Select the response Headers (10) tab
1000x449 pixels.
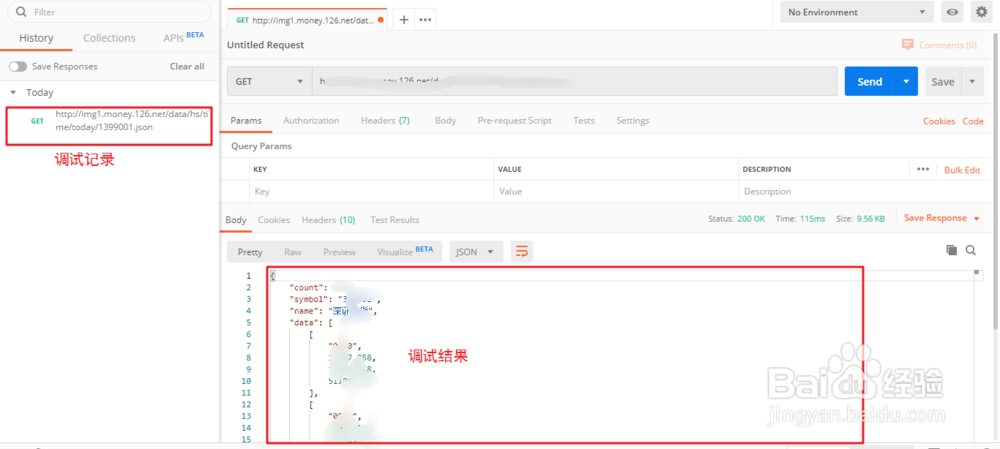pyautogui.click(x=328, y=220)
